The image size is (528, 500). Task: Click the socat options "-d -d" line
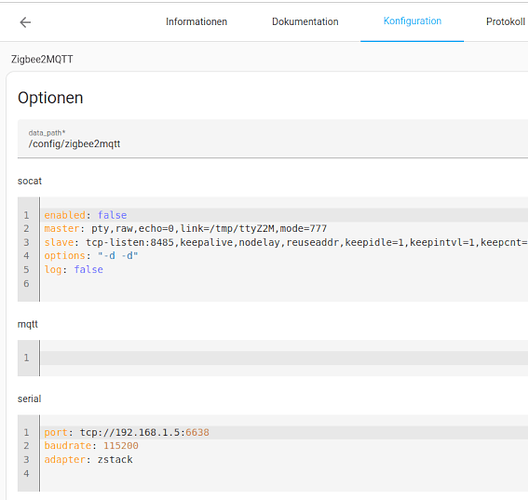point(284,256)
